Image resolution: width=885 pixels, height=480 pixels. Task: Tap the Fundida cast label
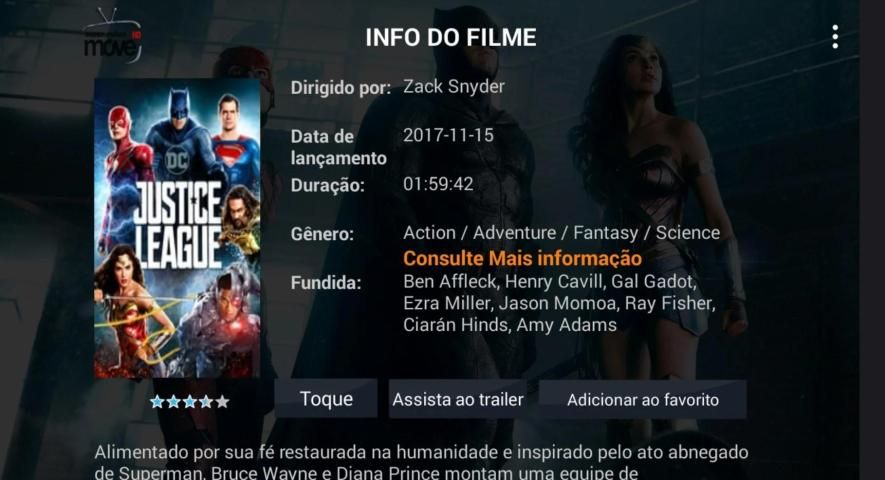(326, 282)
